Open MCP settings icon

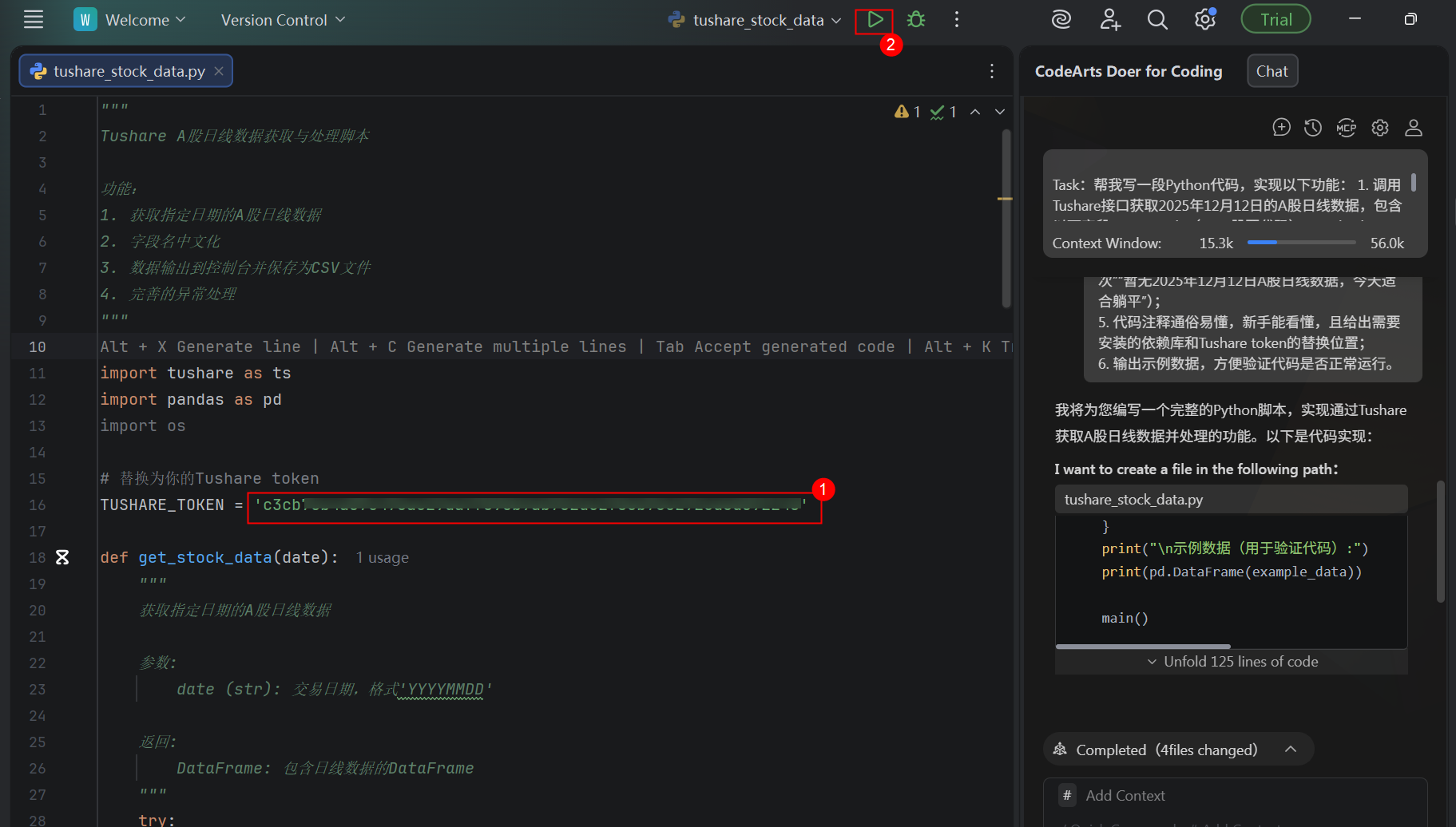[1347, 128]
